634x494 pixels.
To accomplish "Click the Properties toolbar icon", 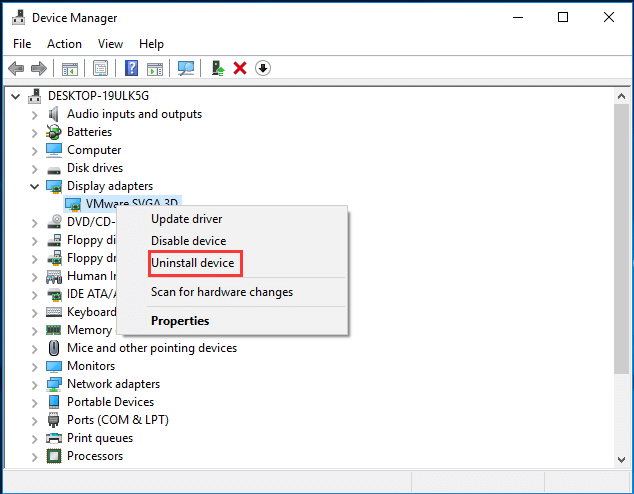I will 101,68.
